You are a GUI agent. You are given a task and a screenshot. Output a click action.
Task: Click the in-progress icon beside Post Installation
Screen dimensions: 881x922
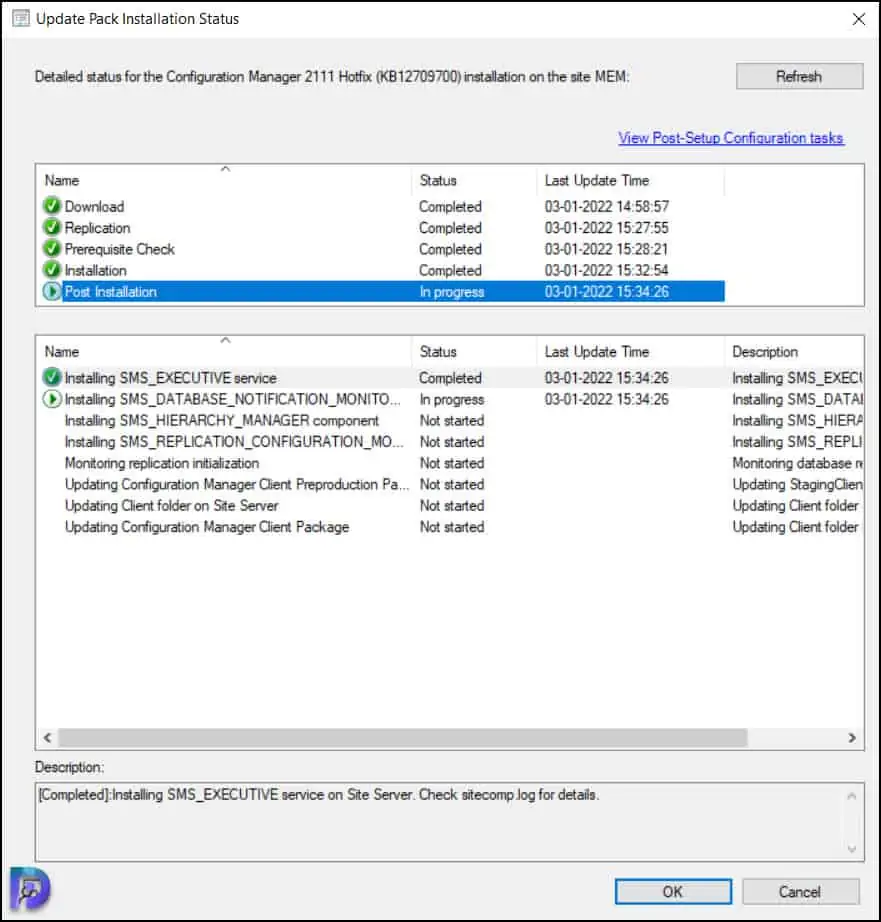pyautogui.click(x=52, y=291)
